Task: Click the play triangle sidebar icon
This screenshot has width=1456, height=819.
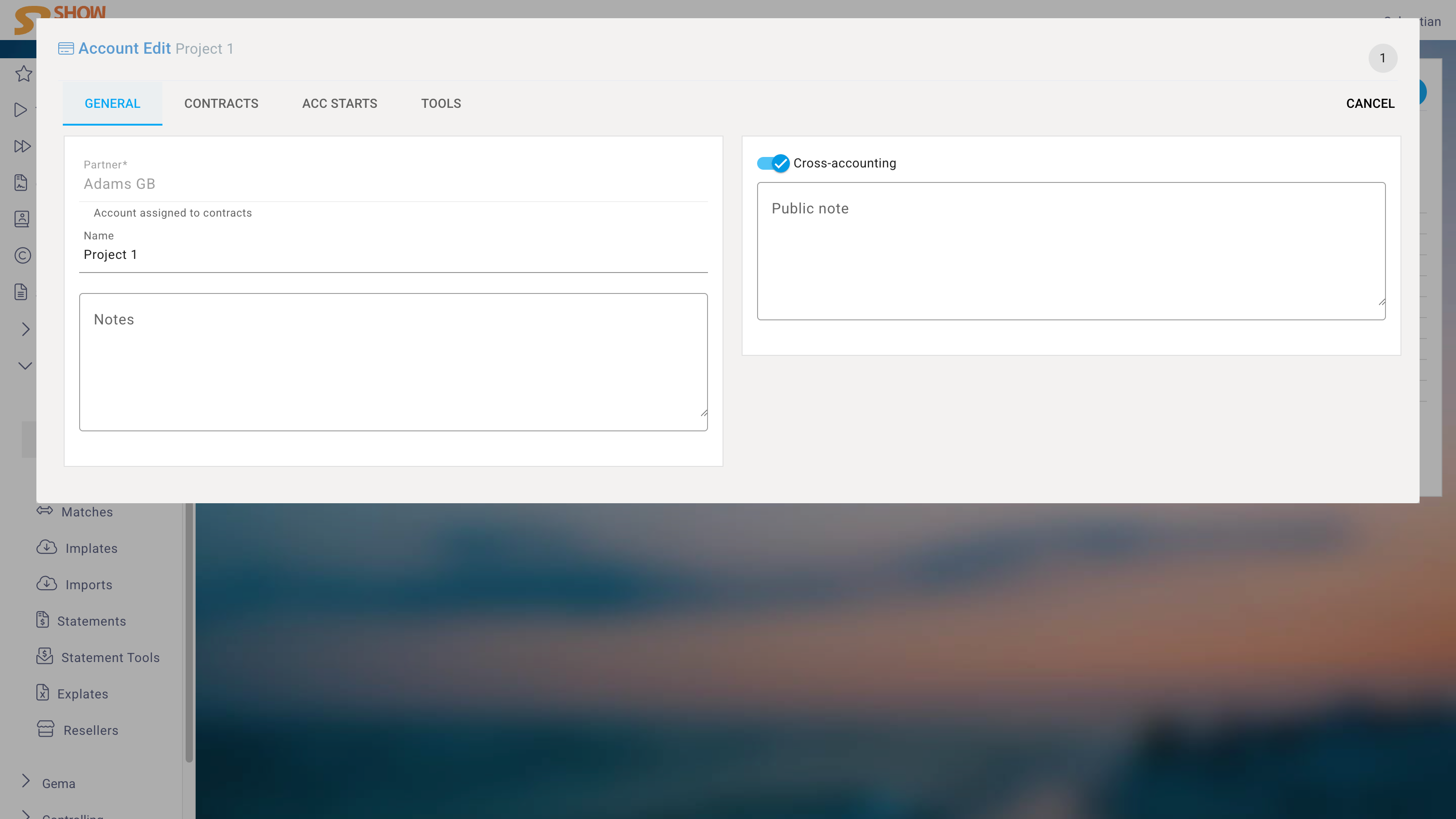Action: [21, 110]
